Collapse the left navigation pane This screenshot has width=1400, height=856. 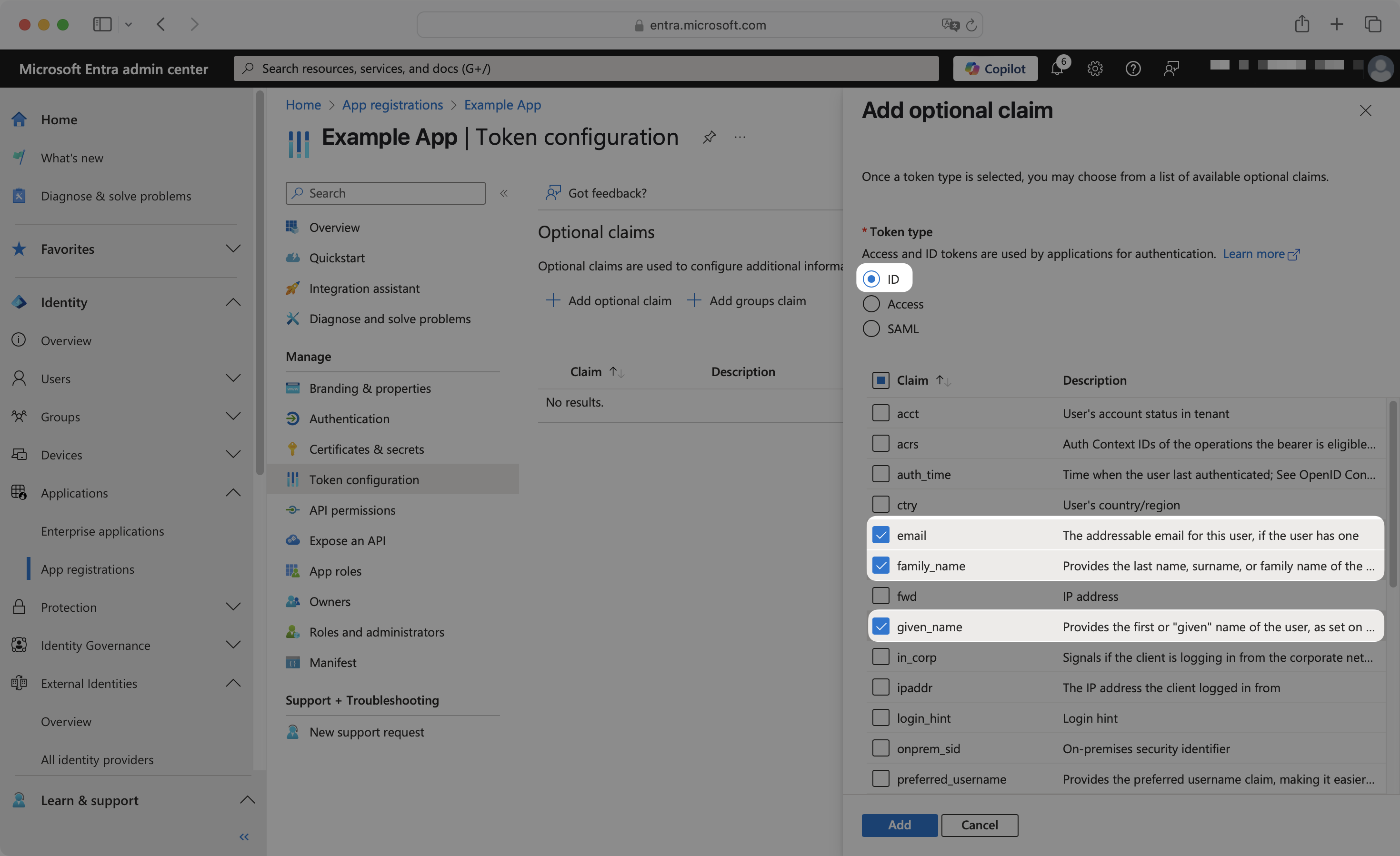(x=244, y=836)
